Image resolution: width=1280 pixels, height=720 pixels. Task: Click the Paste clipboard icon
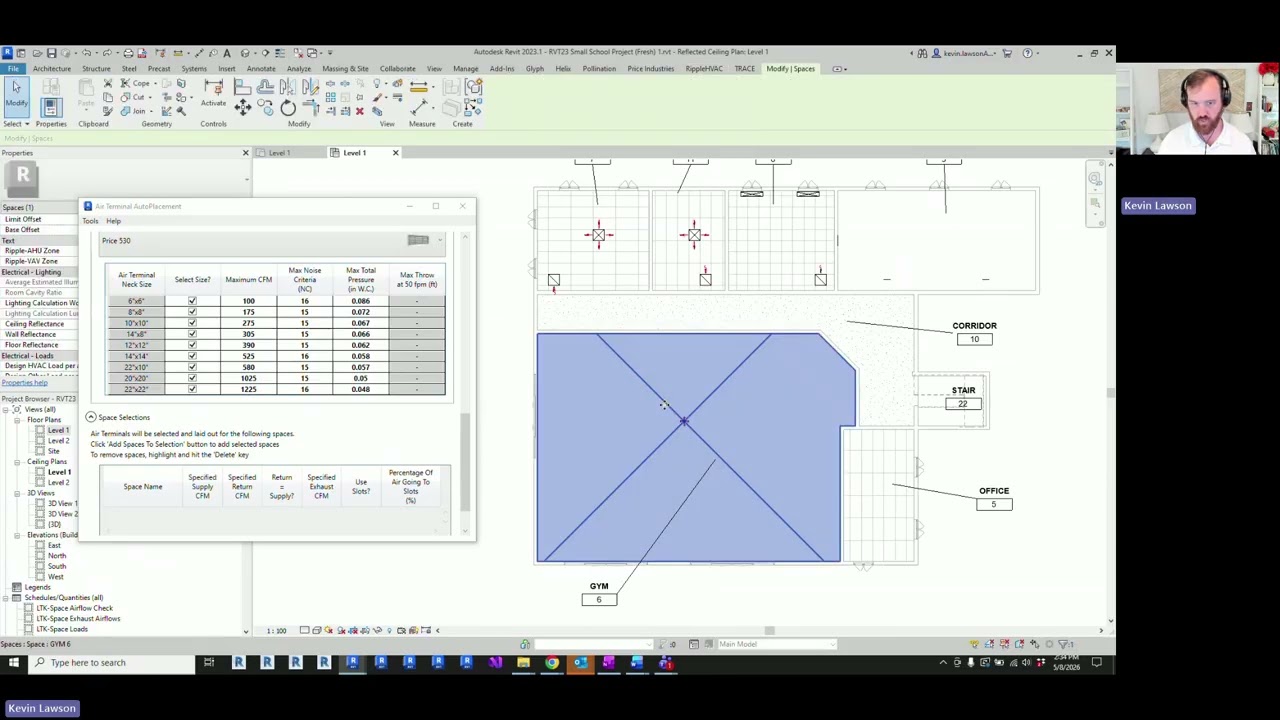(x=86, y=89)
